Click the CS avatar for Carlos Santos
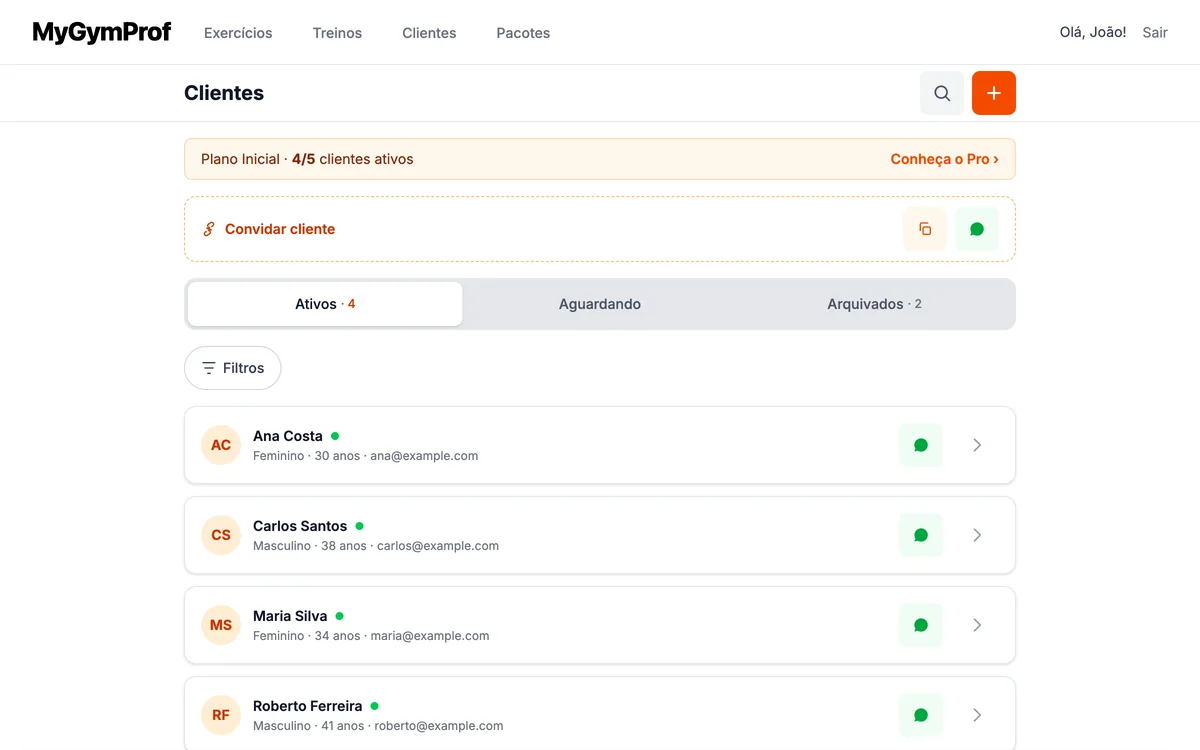Image resolution: width=1200 pixels, height=750 pixels. [221, 535]
